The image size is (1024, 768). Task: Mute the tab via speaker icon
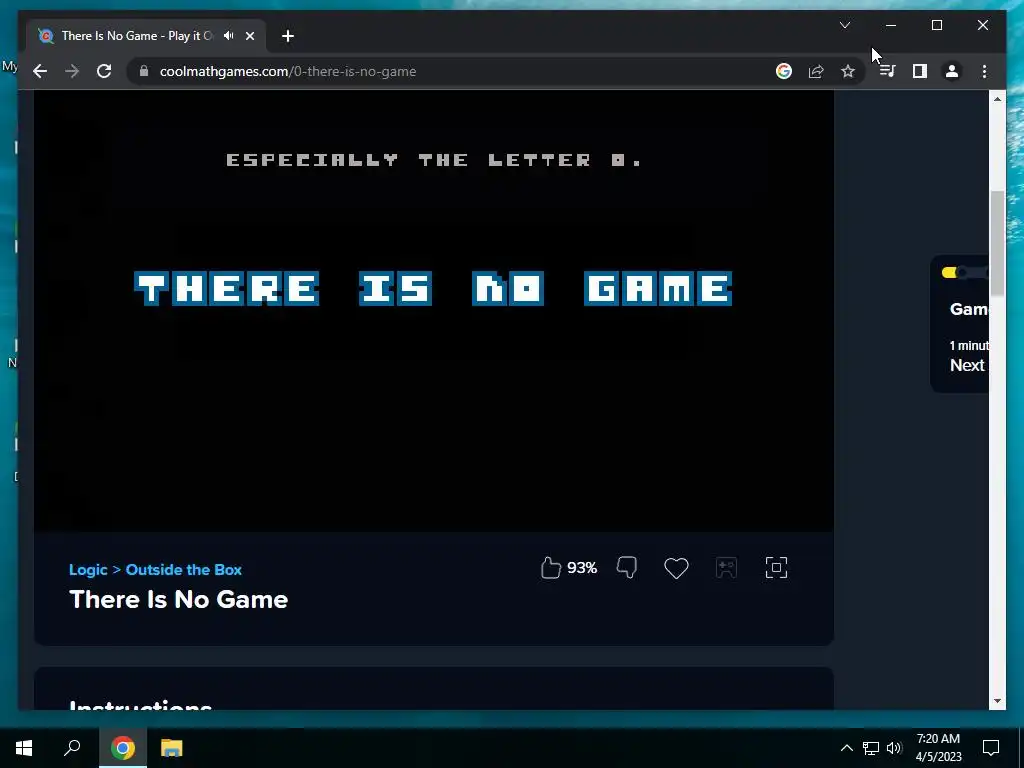pyautogui.click(x=229, y=36)
